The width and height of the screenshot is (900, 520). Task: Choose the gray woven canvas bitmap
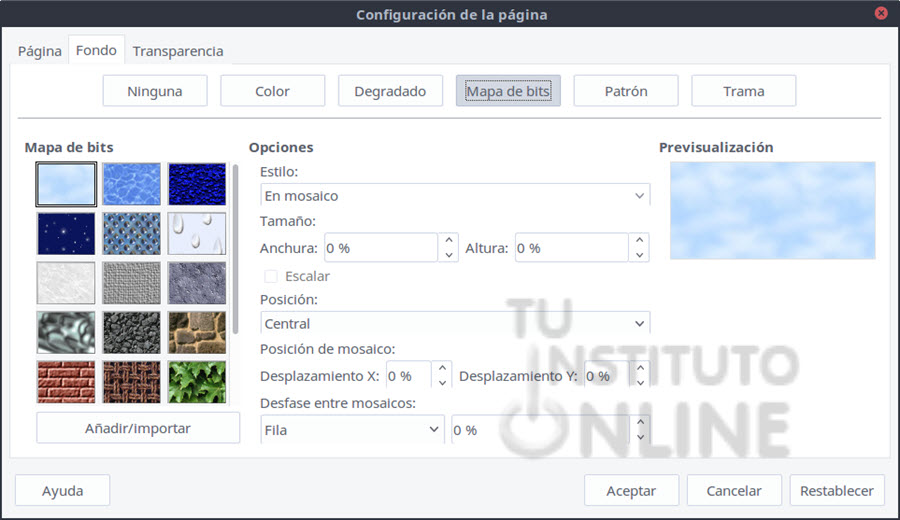131,283
